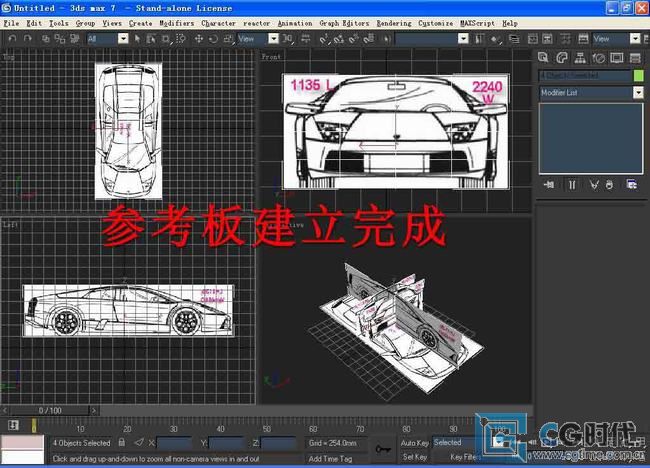Open the reference coordinate 'View' dropdown

[274, 39]
